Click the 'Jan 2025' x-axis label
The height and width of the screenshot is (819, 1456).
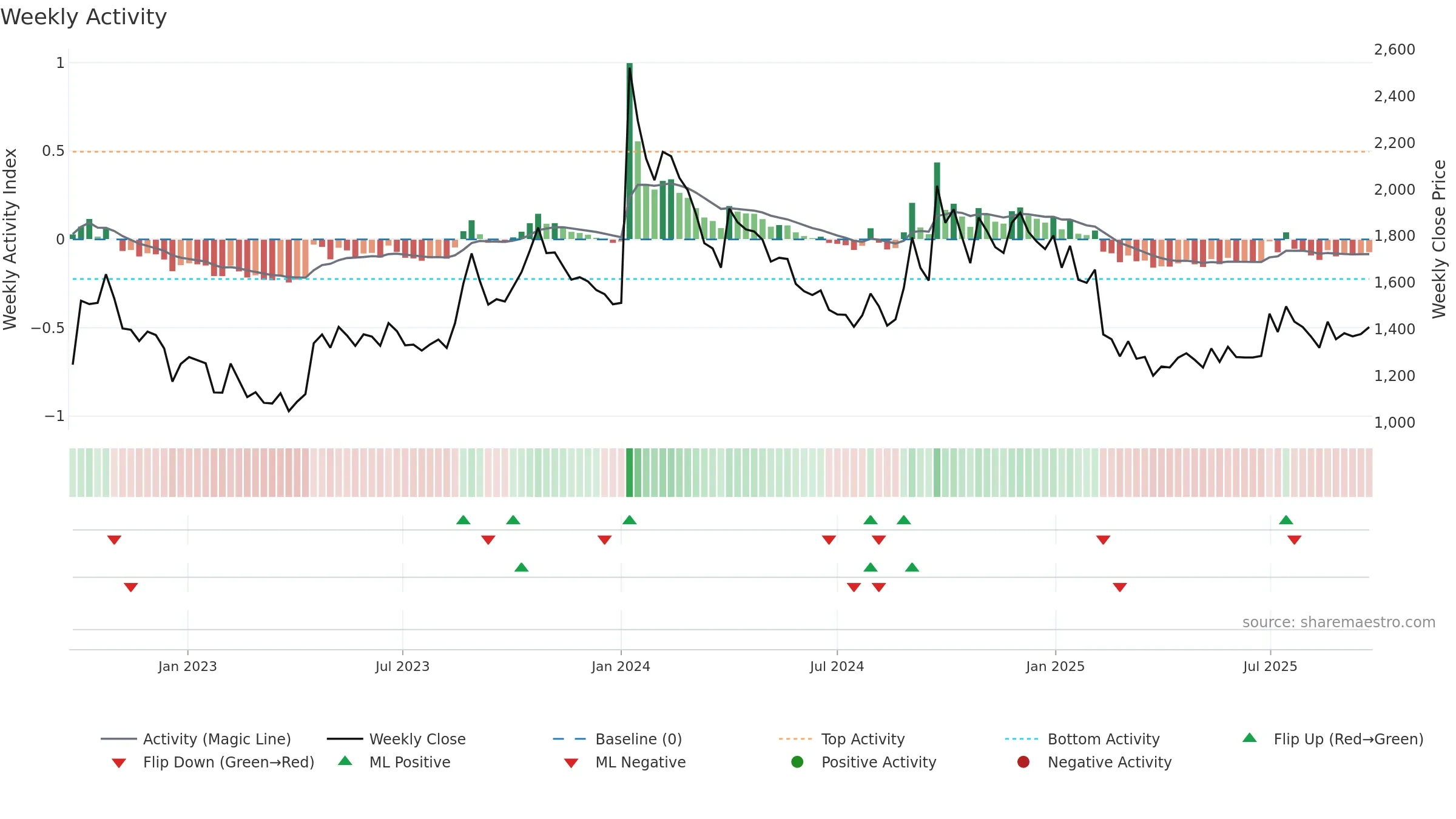tap(1055, 666)
